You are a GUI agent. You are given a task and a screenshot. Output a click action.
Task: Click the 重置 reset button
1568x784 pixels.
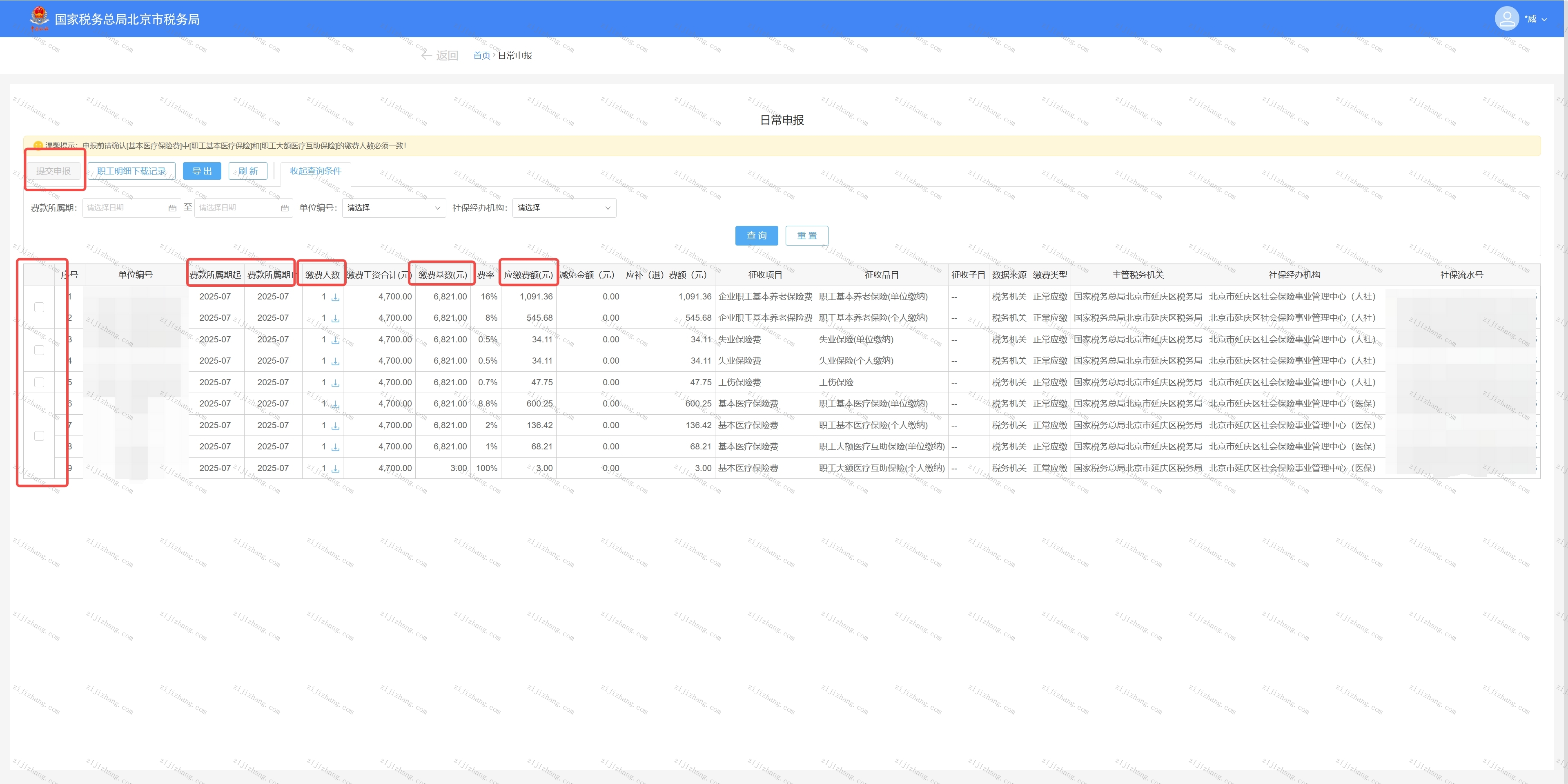point(806,236)
